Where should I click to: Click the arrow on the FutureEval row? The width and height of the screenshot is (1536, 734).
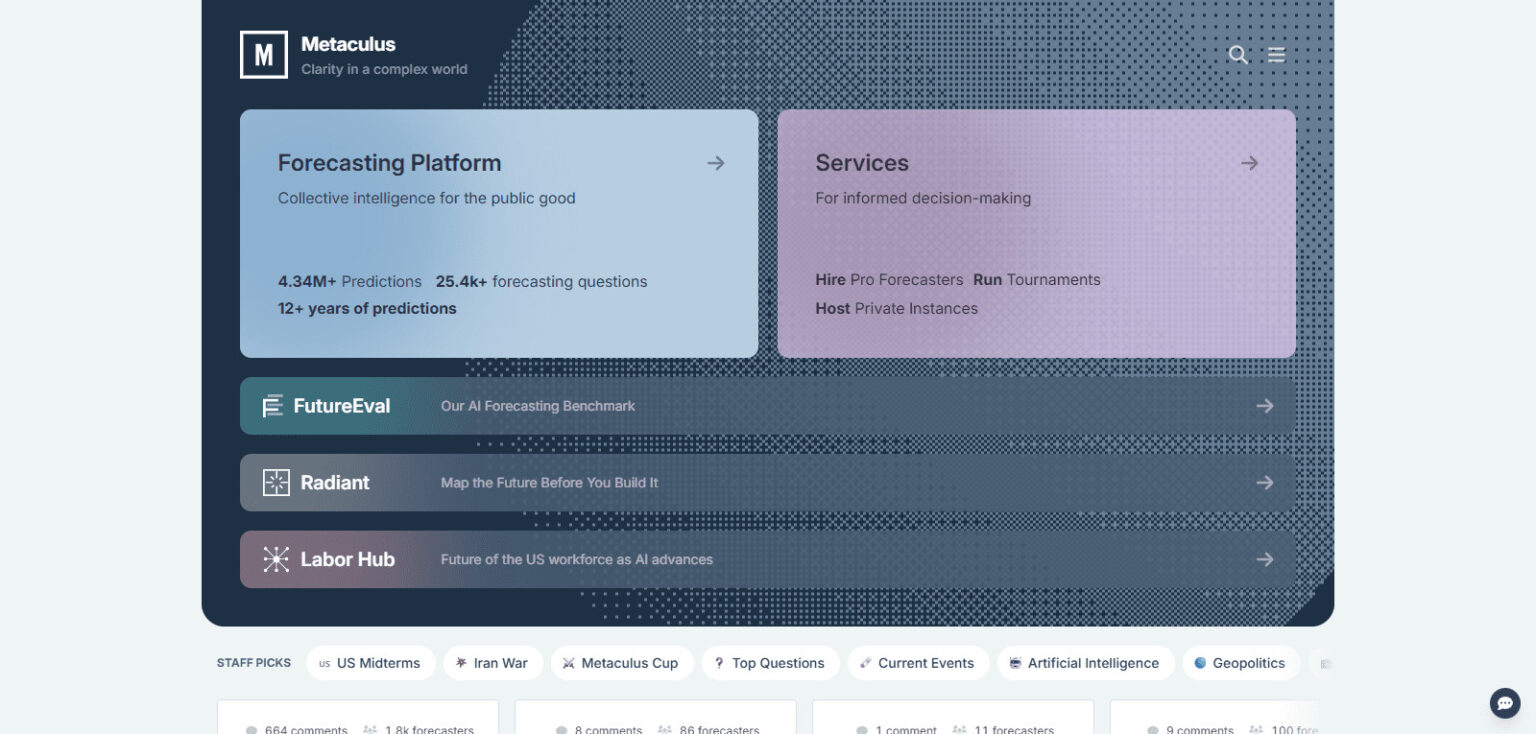click(x=1265, y=406)
